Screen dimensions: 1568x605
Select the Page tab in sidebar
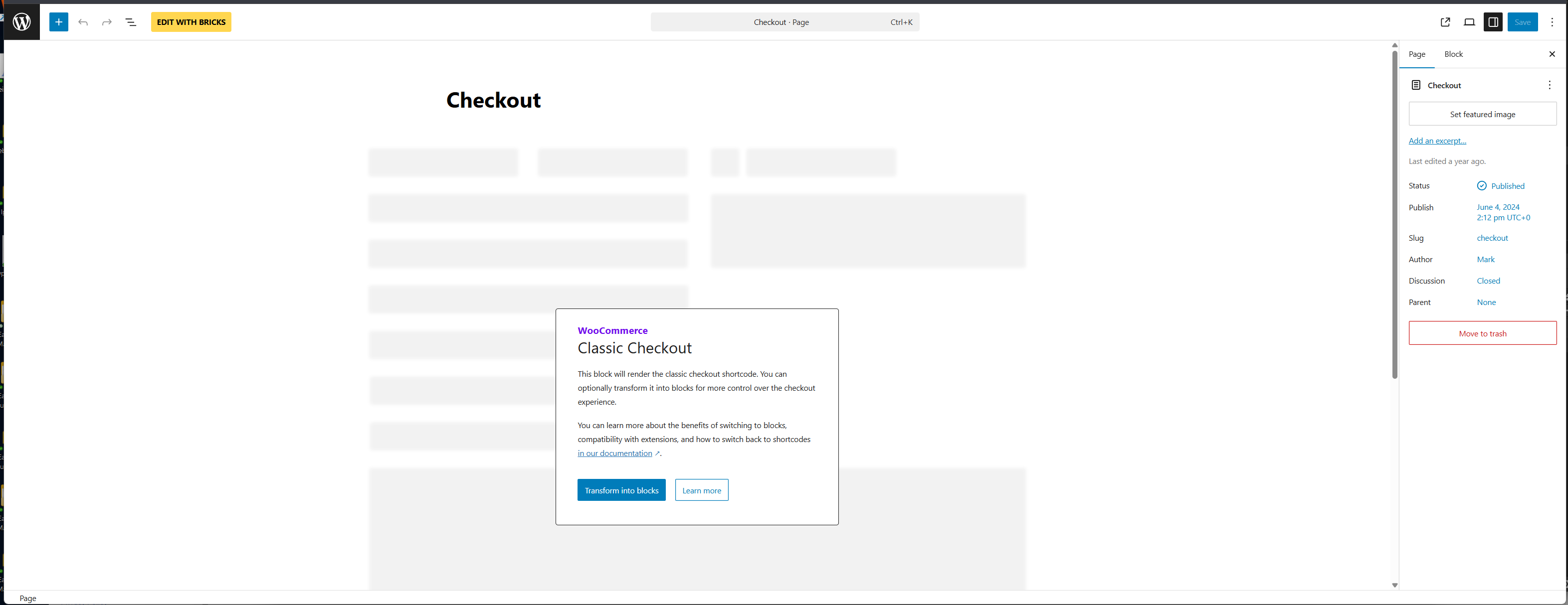[x=1416, y=54]
